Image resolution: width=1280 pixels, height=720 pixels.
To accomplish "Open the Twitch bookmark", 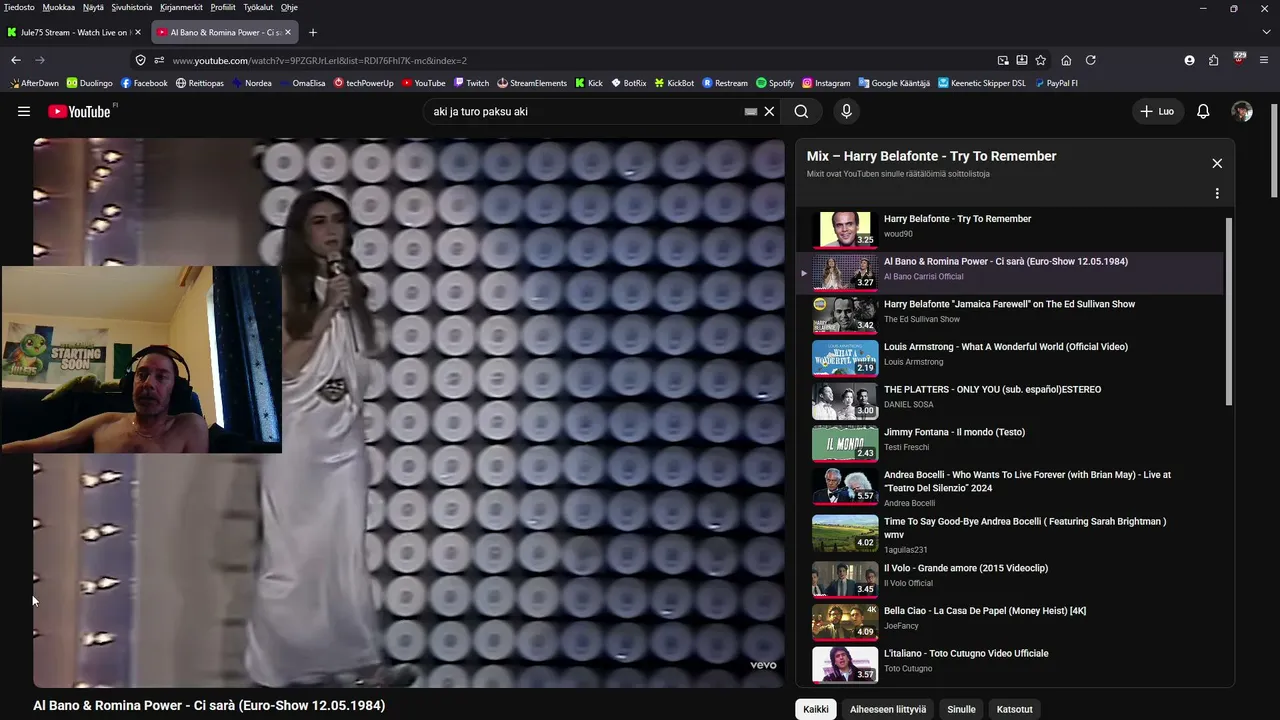I will (471, 83).
